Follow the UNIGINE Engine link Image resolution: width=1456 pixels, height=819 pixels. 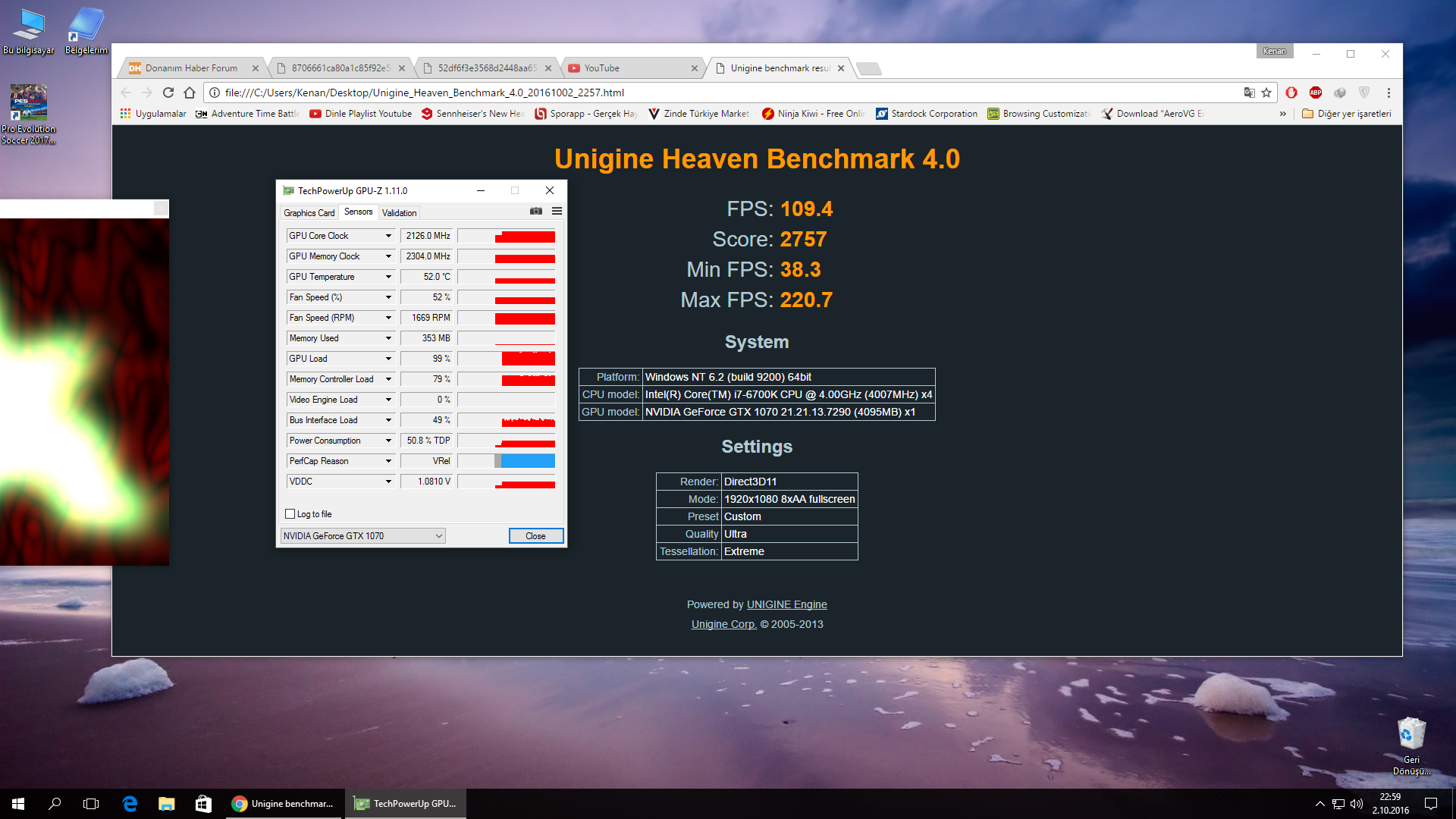coord(786,604)
